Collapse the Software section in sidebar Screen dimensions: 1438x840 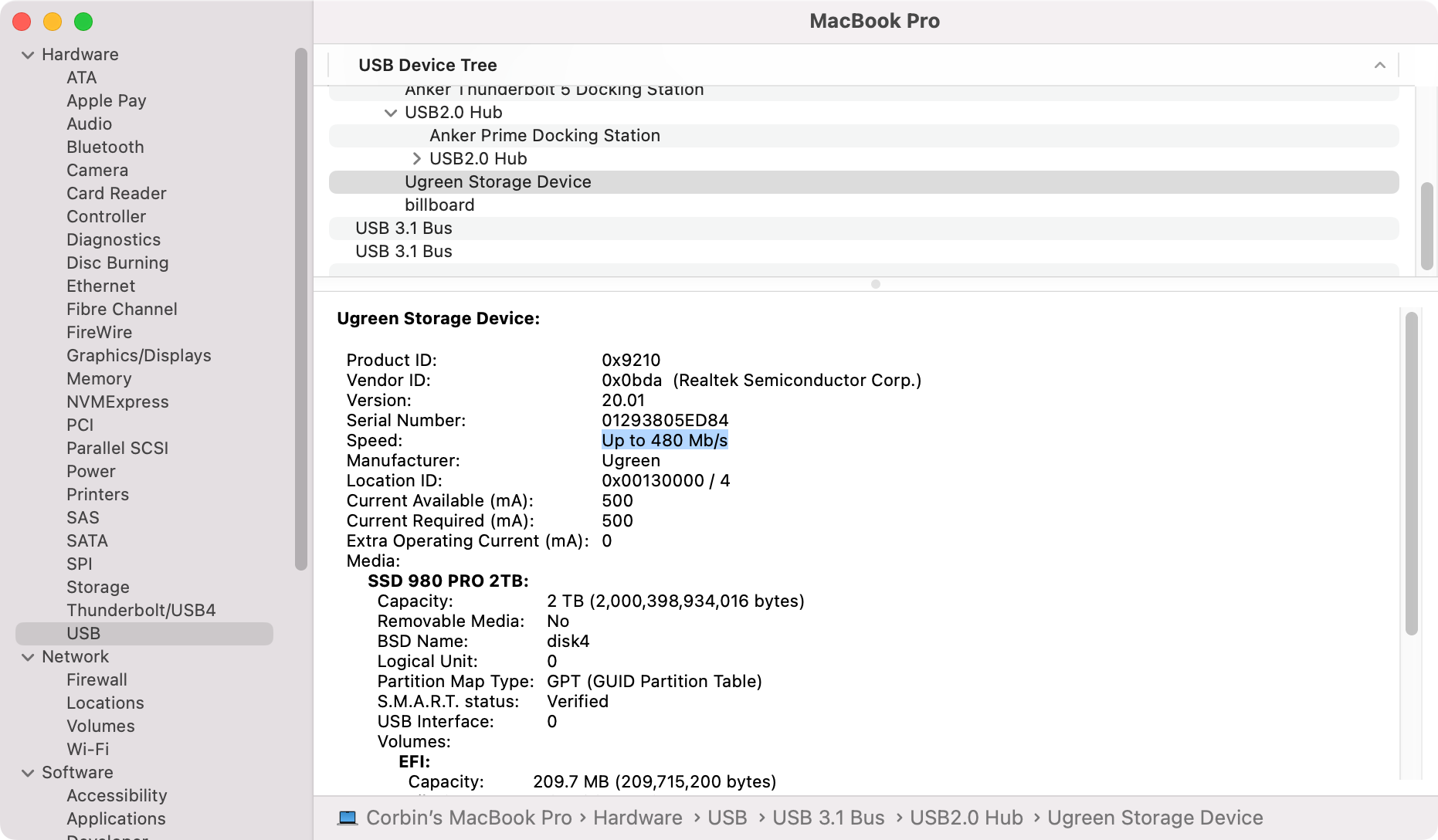click(28, 773)
